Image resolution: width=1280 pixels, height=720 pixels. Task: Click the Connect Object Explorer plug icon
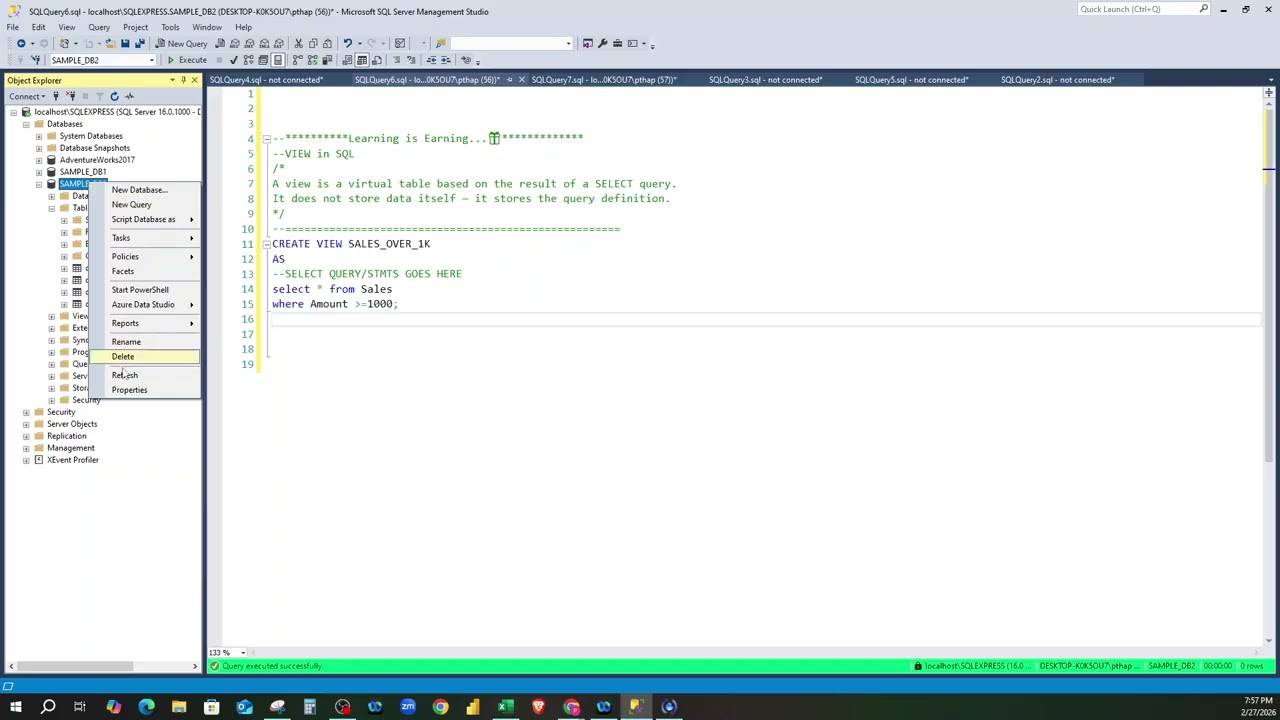click(56, 96)
